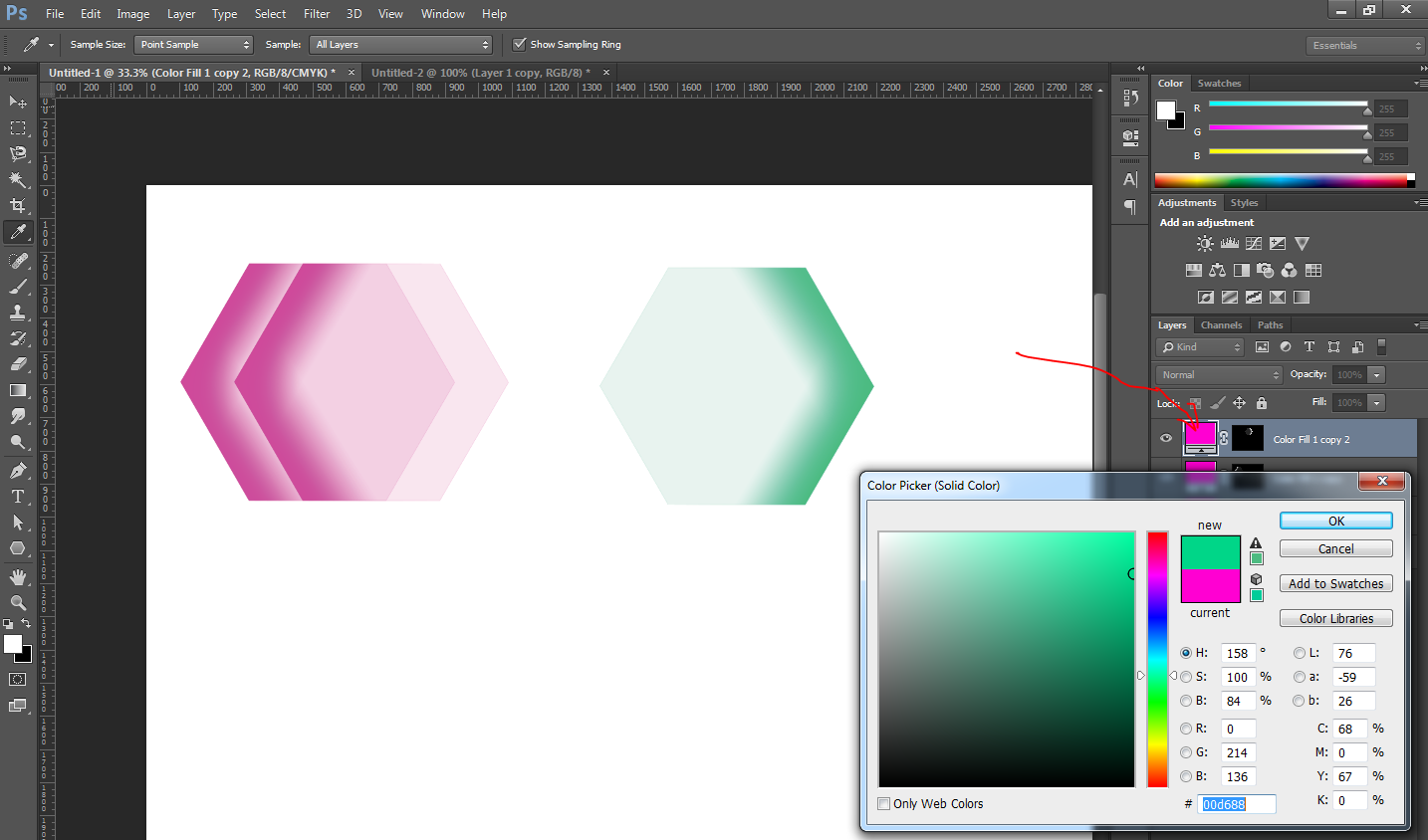
Task: Select the Polygon shape tool
Action: [18, 547]
